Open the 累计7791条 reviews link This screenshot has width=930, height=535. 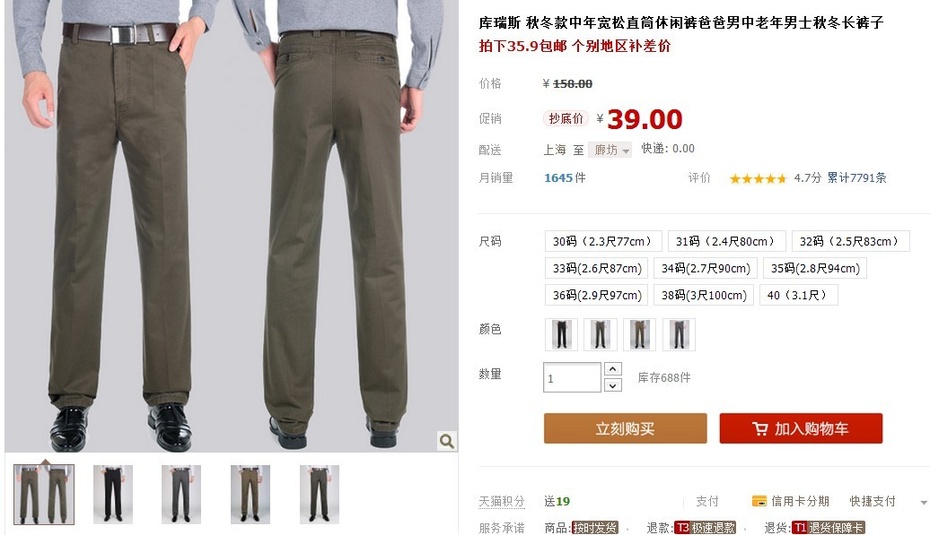click(x=856, y=177)
